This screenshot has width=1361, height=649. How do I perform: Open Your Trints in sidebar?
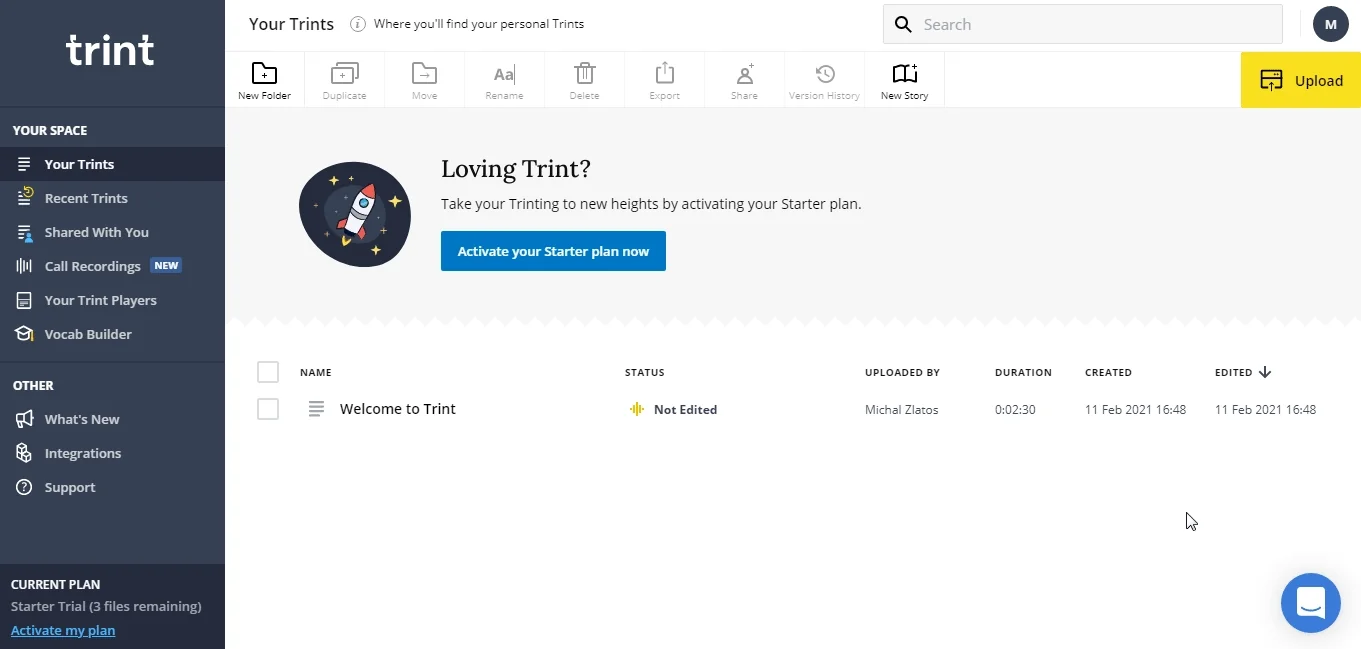pyautogui.click(x=112, y=164)
